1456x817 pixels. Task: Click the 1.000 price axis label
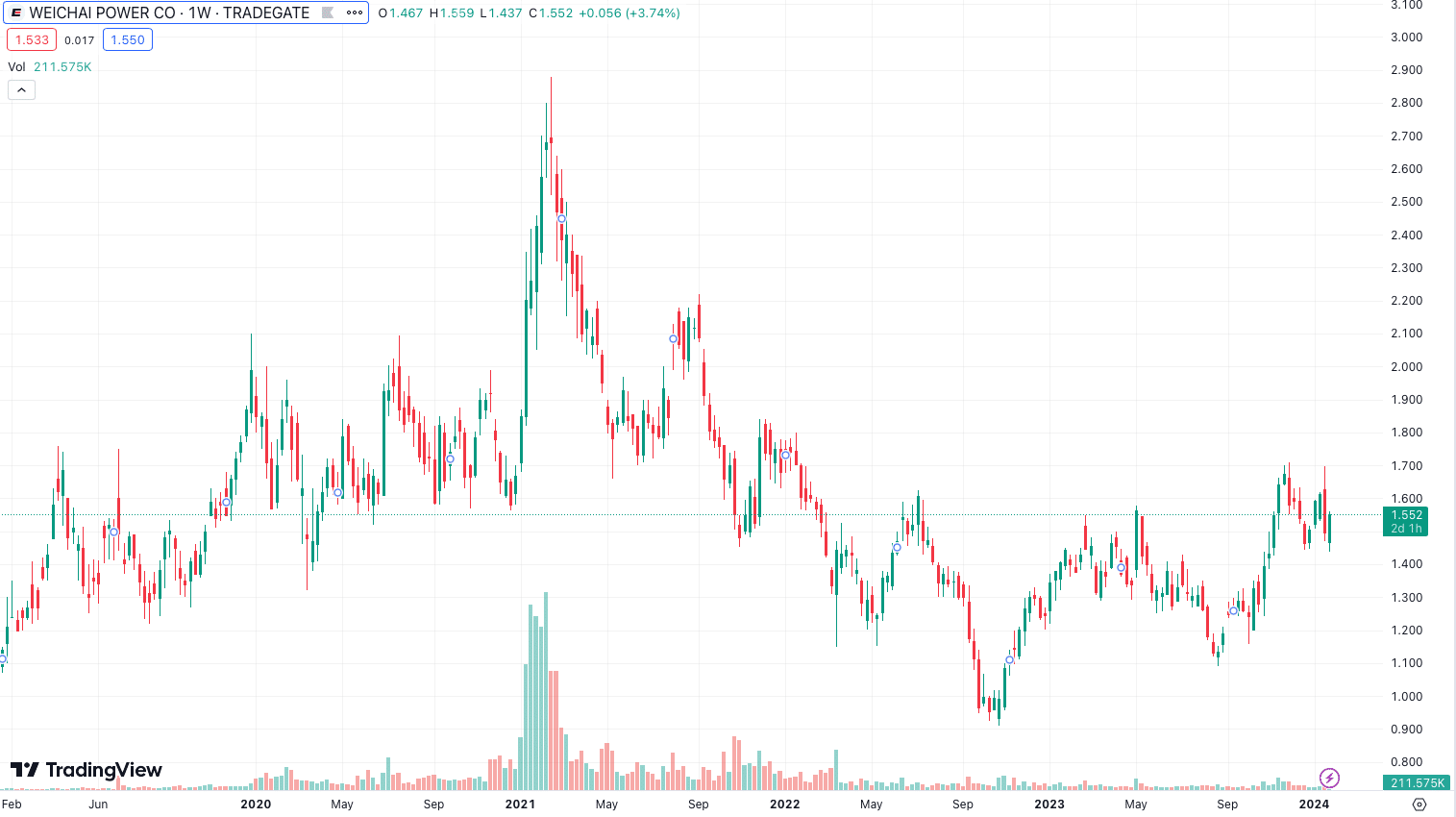tap(1406, 697)
